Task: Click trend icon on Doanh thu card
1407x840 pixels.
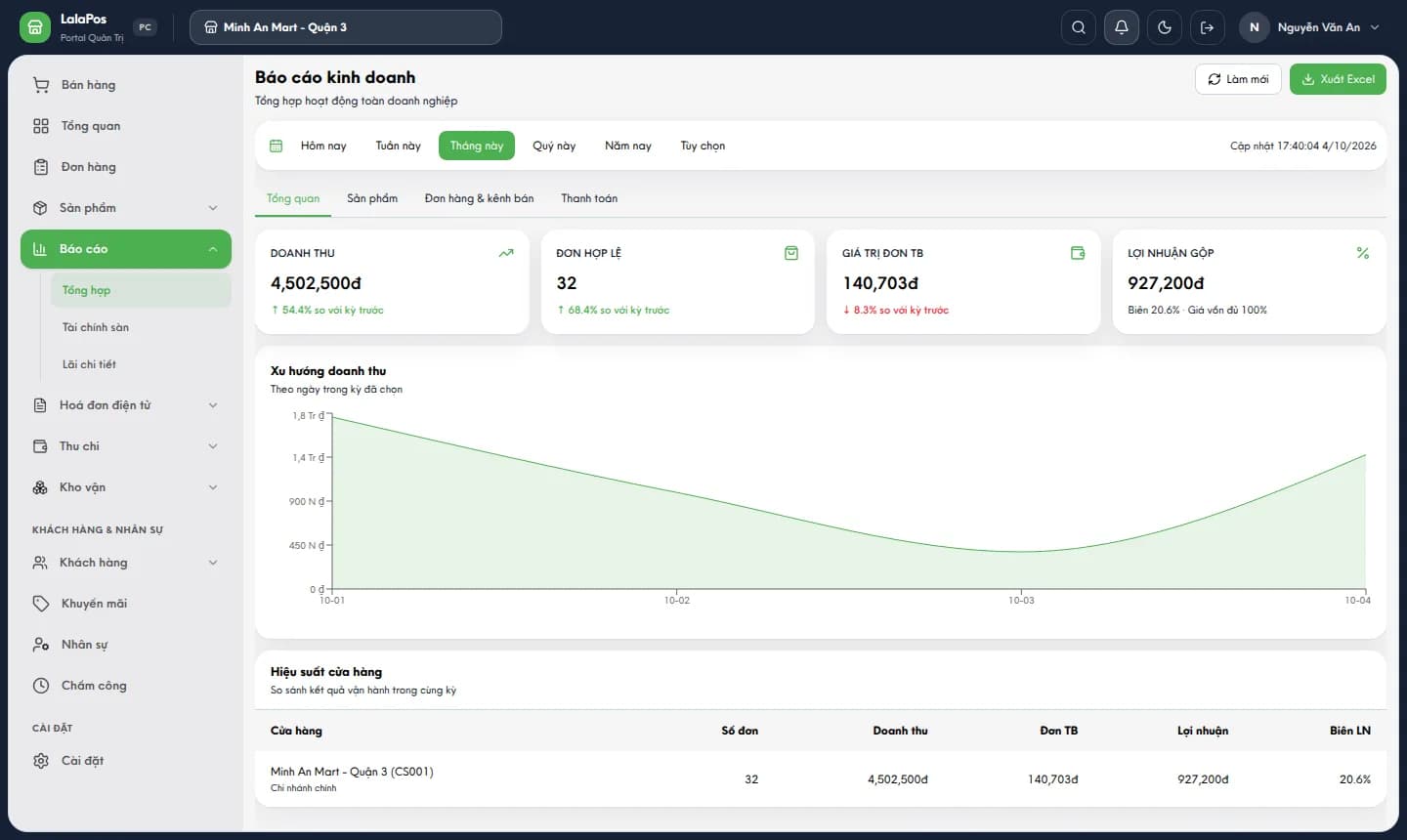Action: pyautogui.click(x=506, y=253)
